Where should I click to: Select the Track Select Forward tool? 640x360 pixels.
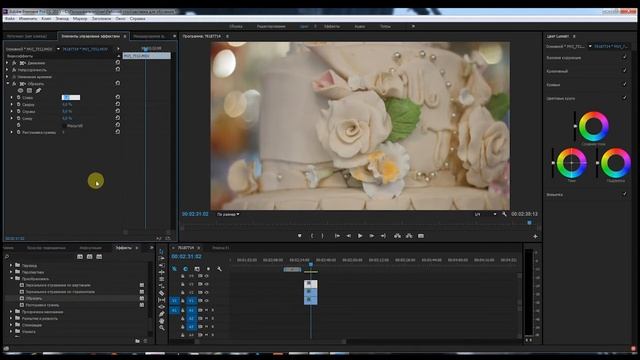(162, 258)
